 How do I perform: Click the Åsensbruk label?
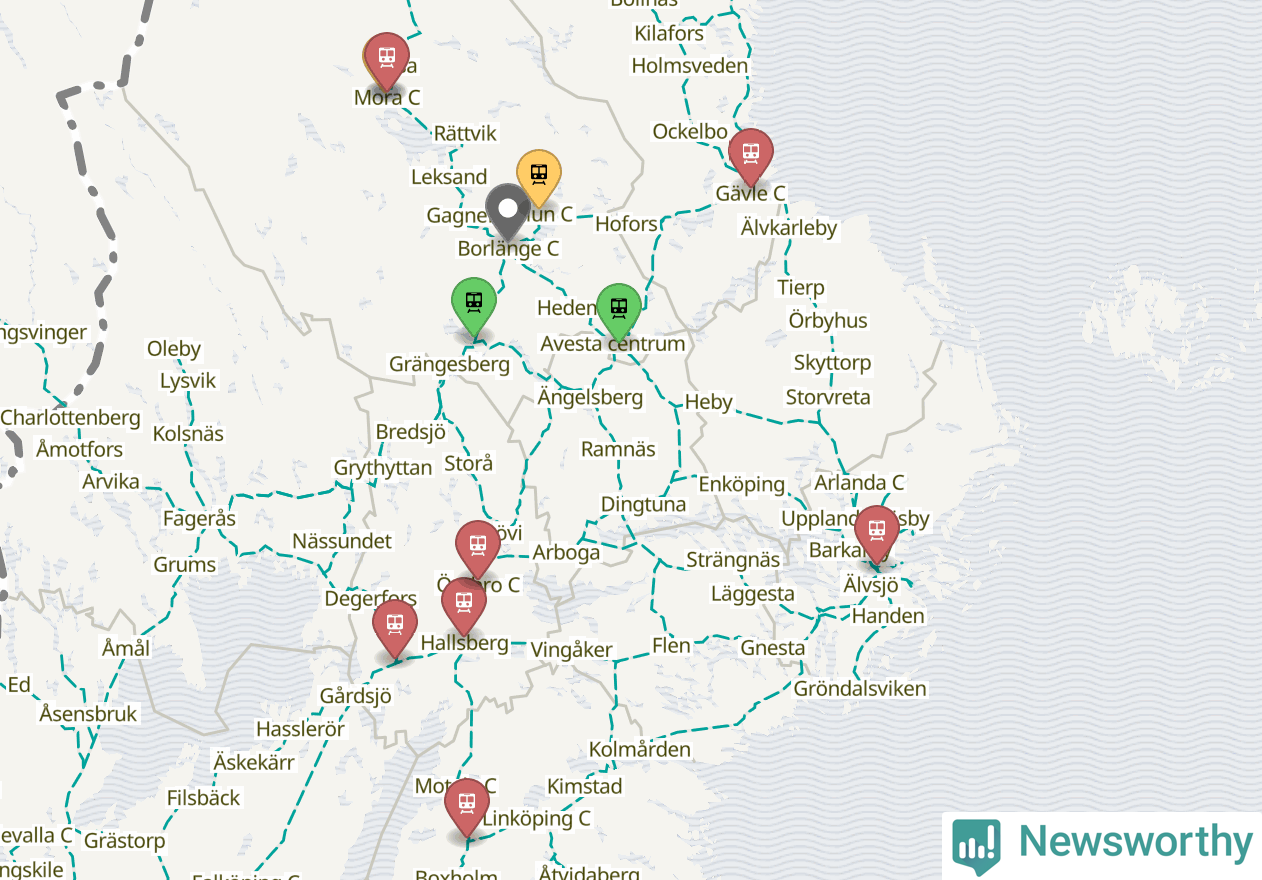coord(89,715)
